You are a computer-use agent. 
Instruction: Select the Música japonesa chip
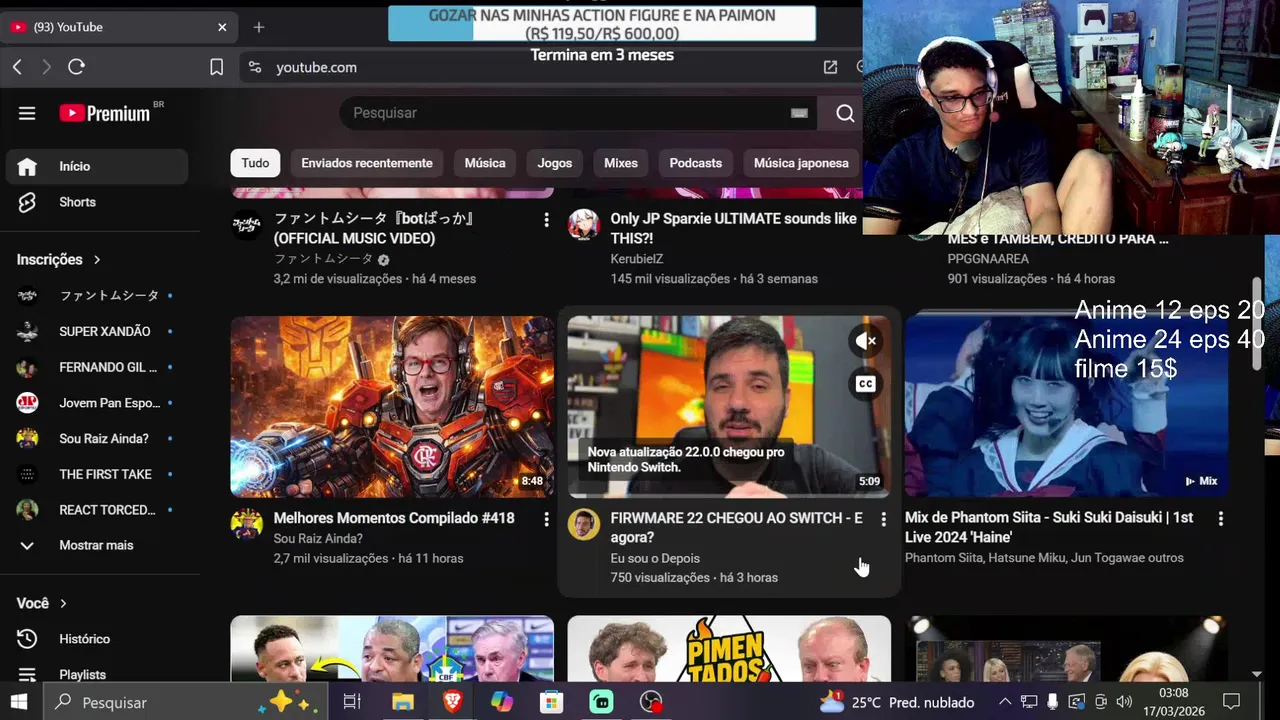801,163
